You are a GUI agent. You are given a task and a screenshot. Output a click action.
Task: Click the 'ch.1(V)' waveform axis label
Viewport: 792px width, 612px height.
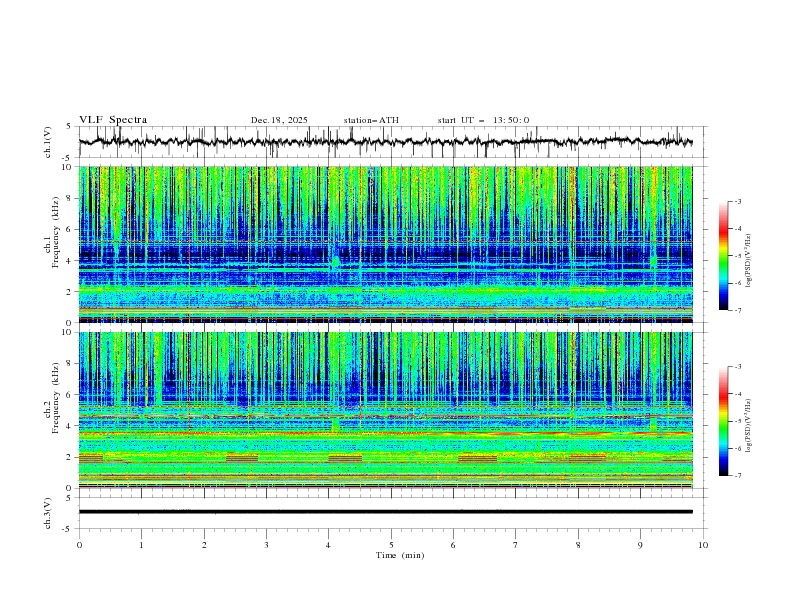(x=48, y=142)
